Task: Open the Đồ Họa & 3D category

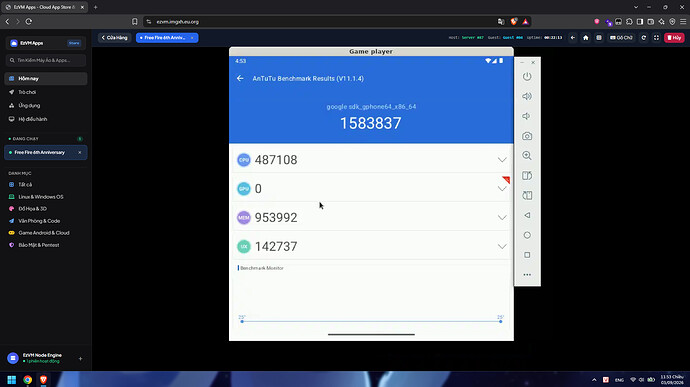Action: pos(46,209)
